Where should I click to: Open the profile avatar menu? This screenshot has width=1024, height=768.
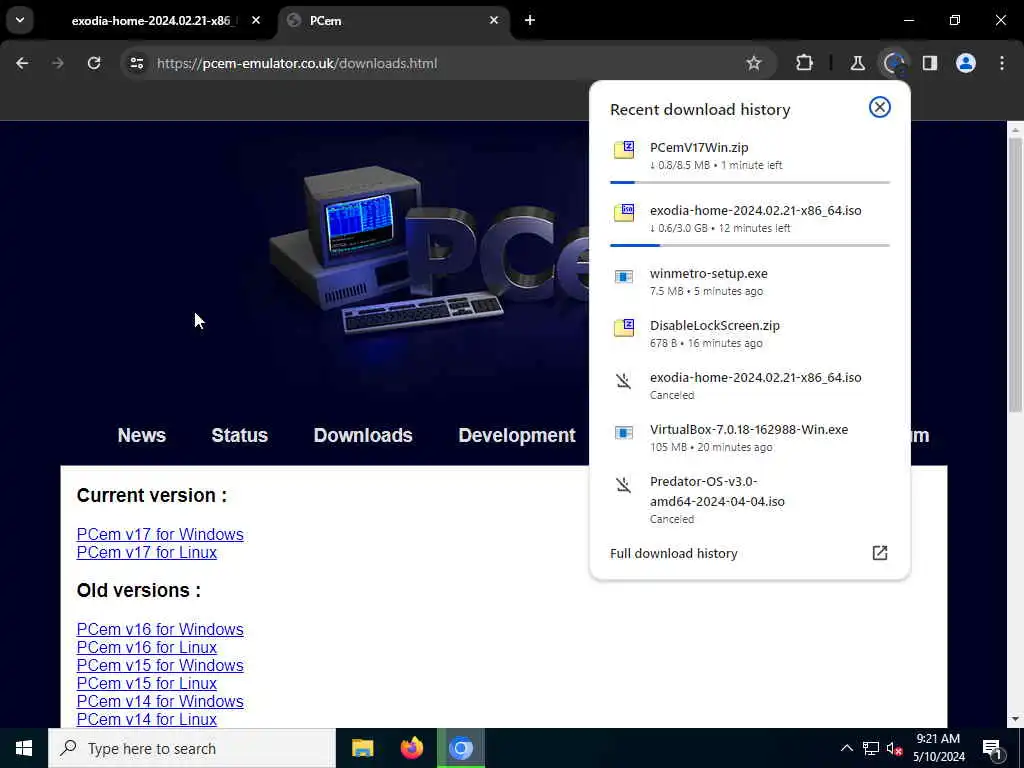point(966,63)
